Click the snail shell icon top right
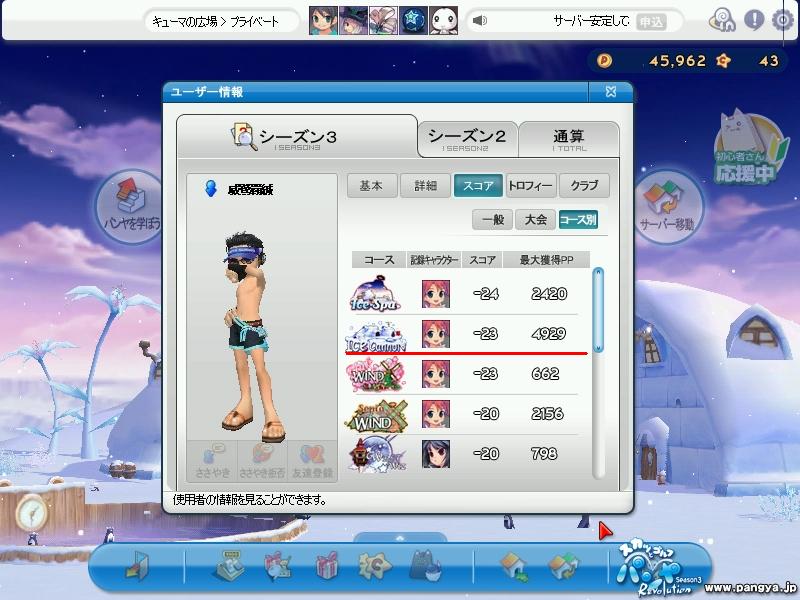 721,20
